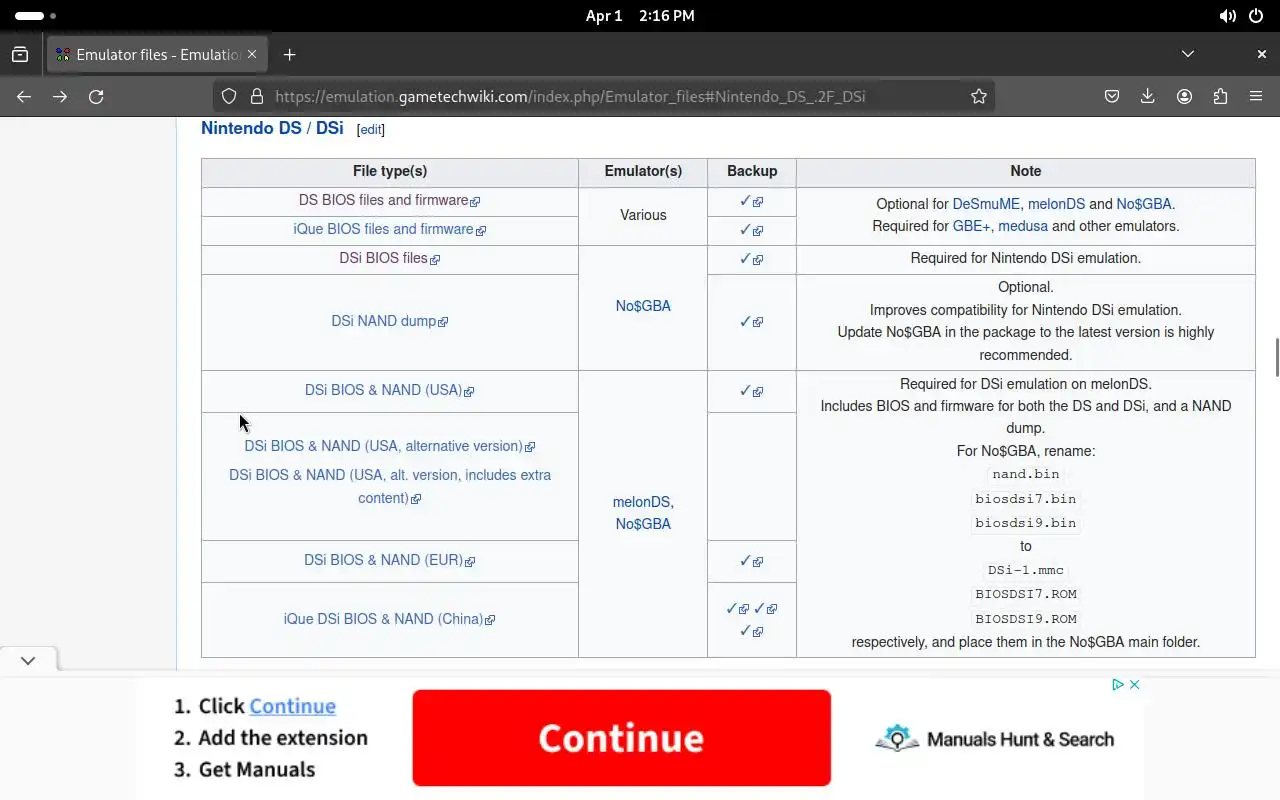Open DSi BIOS files link

coord(389,258)
